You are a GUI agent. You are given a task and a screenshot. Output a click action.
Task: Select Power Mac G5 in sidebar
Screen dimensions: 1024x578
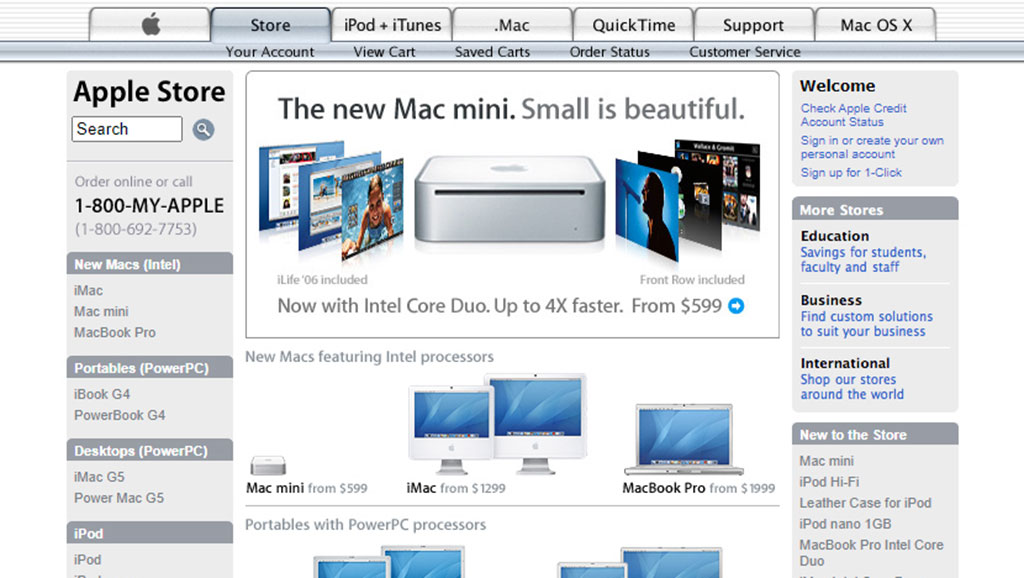tap(118, 498)
